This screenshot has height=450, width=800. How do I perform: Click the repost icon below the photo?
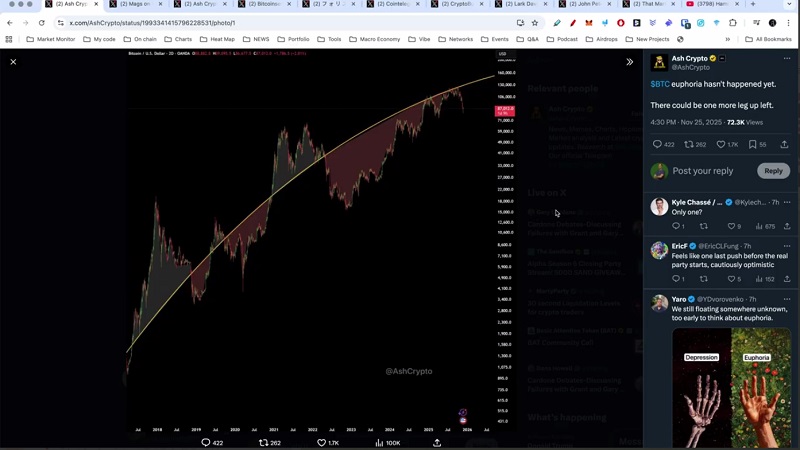264,442
